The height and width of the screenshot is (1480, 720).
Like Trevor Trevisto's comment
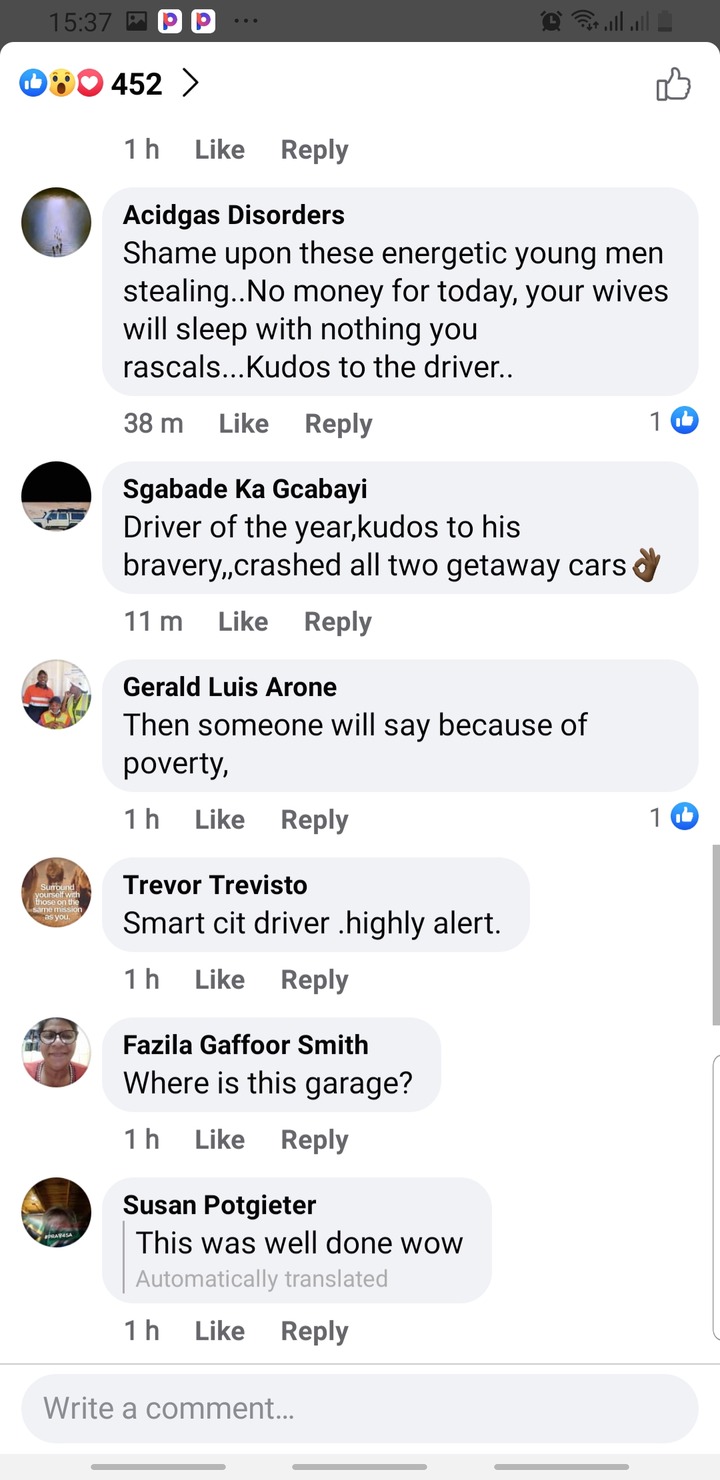pos(220,980)
